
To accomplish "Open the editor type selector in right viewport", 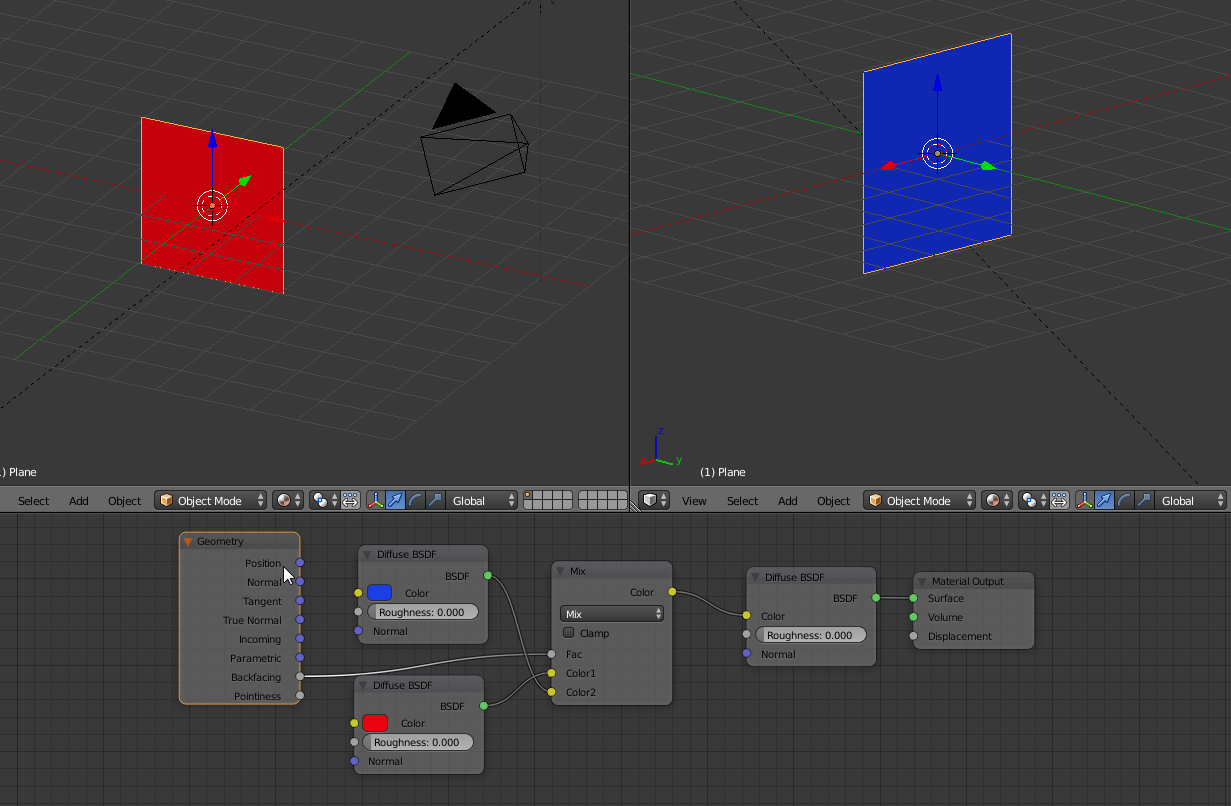I will (655, 500).
